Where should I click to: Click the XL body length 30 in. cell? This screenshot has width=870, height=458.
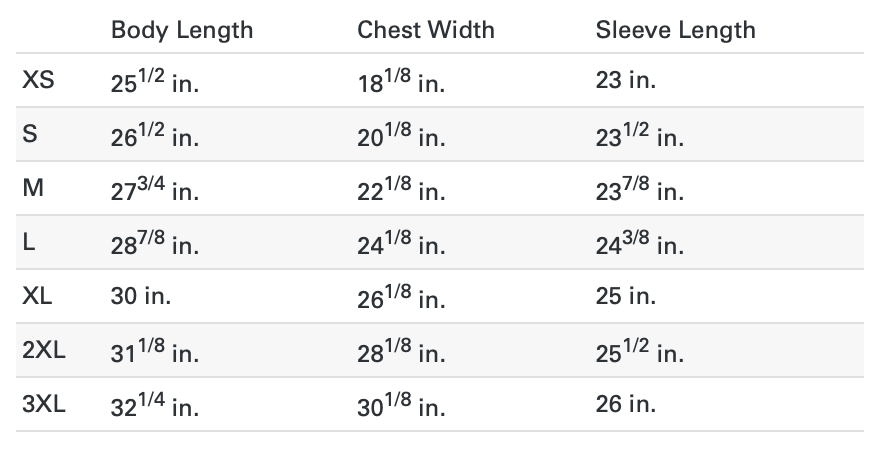[x=142, y=297]
